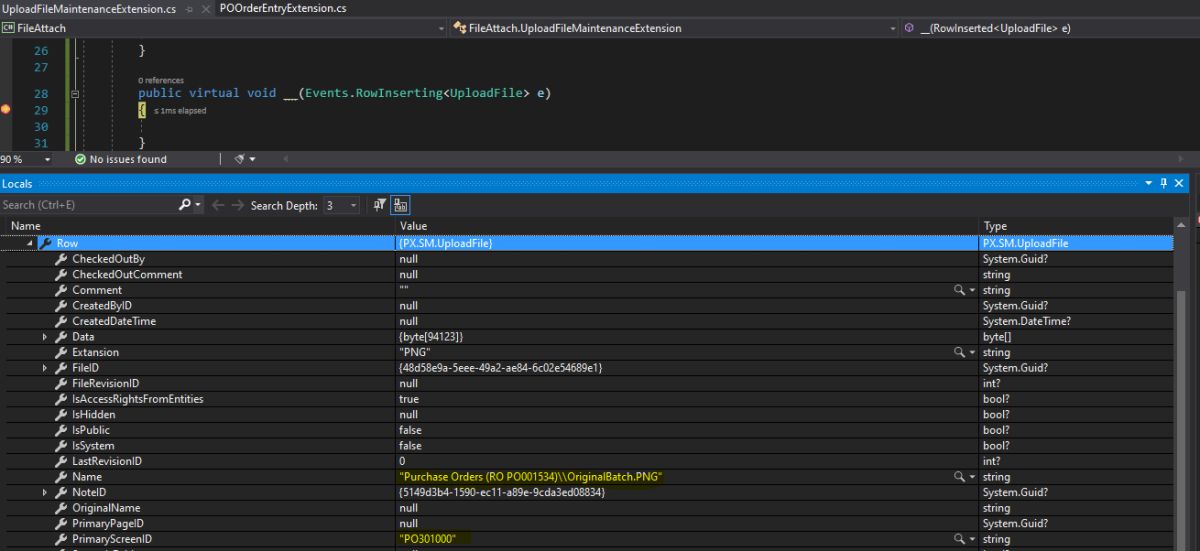Image resolution: width=1200 pixels, height=551 pixels.
Task: Open Locals window position dropdown
Action: (1149, 183)
